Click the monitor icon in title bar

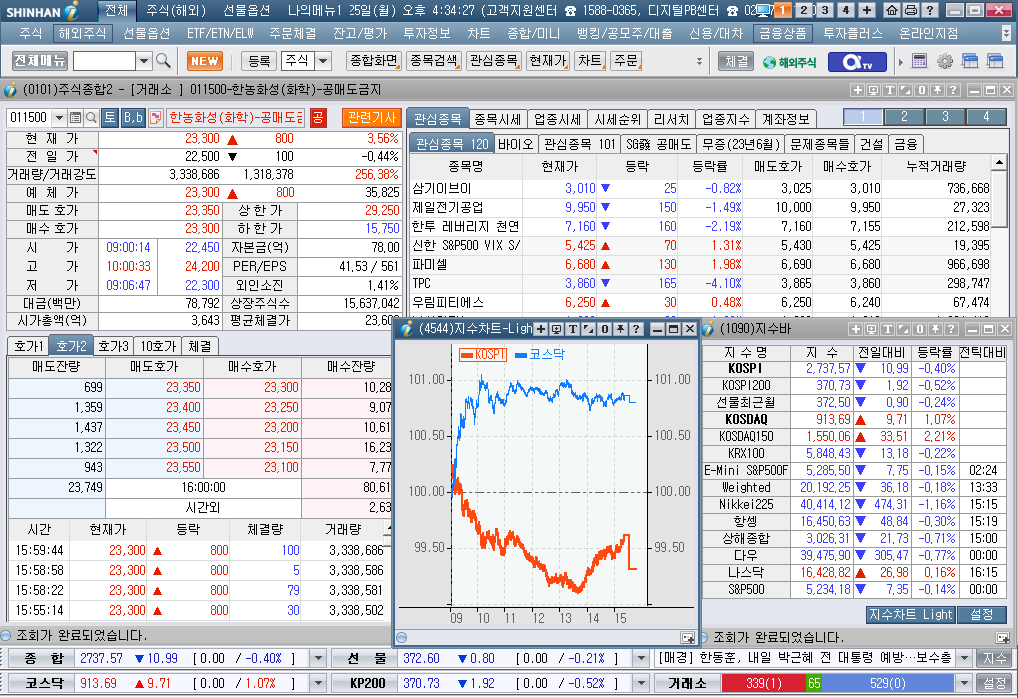764,10
